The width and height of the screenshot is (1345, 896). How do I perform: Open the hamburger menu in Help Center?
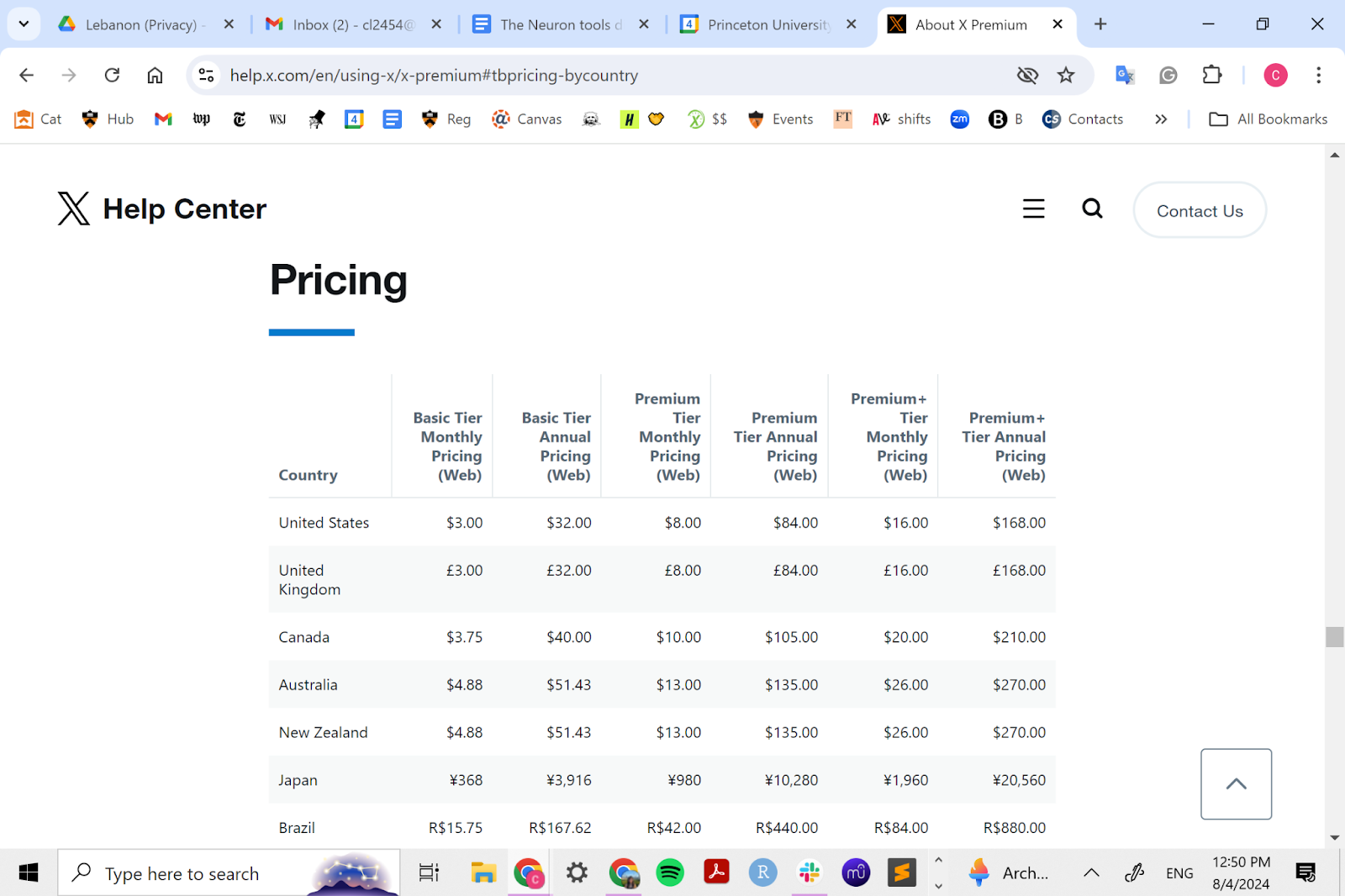pyautogui.click(x=1034, y=208)
